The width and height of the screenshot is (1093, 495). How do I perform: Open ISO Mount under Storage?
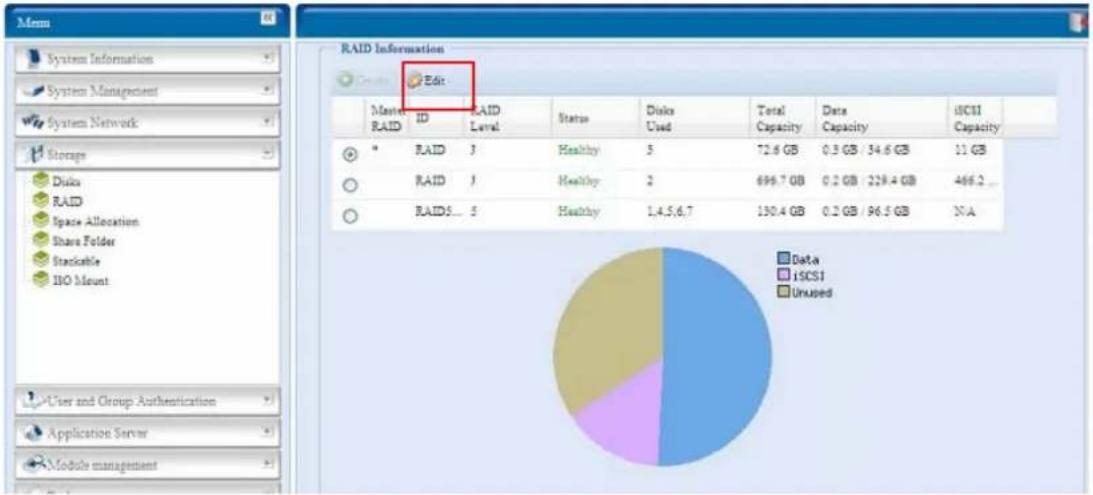(x=79, y=281)
